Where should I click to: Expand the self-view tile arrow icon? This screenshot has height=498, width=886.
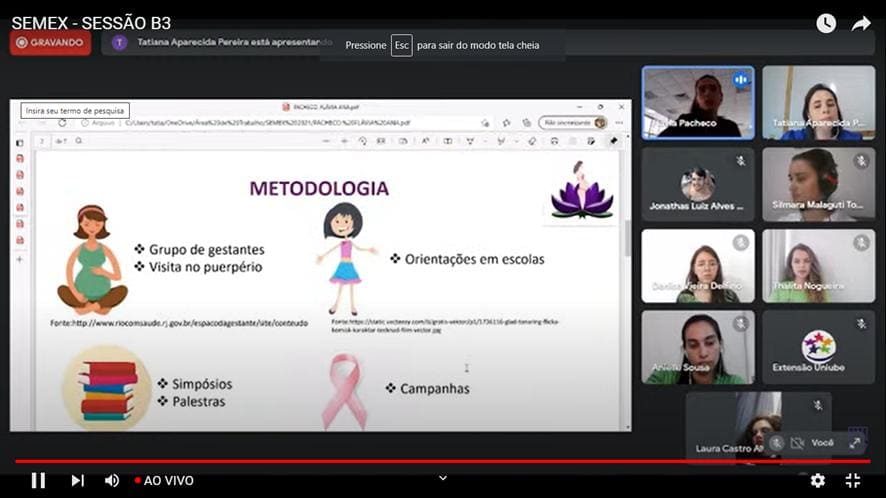pos(855,443)
